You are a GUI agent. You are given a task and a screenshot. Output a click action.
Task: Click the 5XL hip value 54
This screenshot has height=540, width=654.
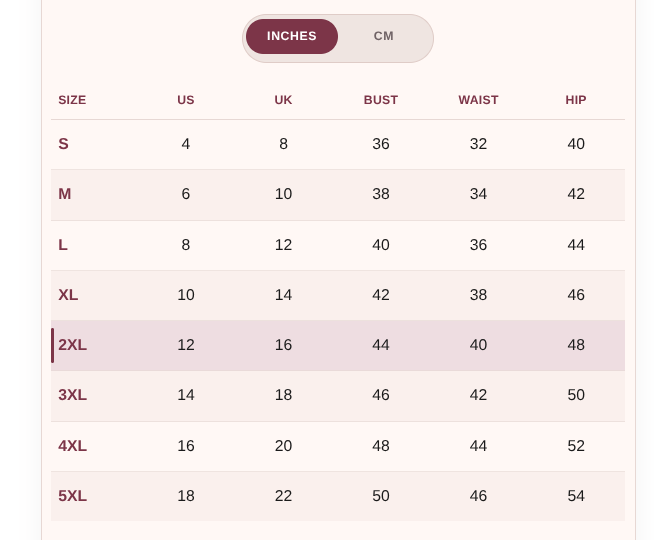(x=576, y=496)
